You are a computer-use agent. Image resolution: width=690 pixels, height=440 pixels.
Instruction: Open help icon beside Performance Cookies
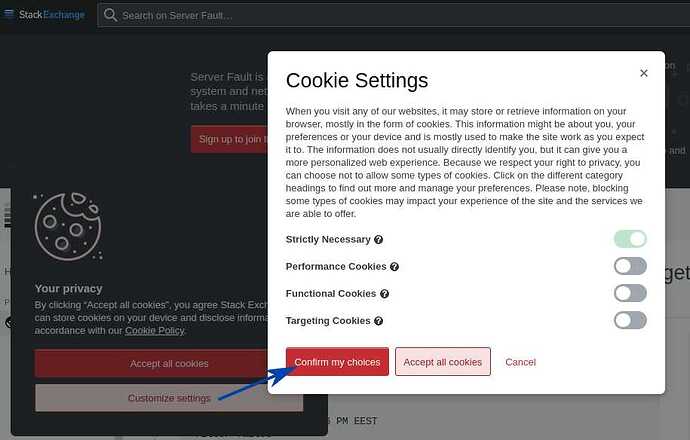[394, 267]
